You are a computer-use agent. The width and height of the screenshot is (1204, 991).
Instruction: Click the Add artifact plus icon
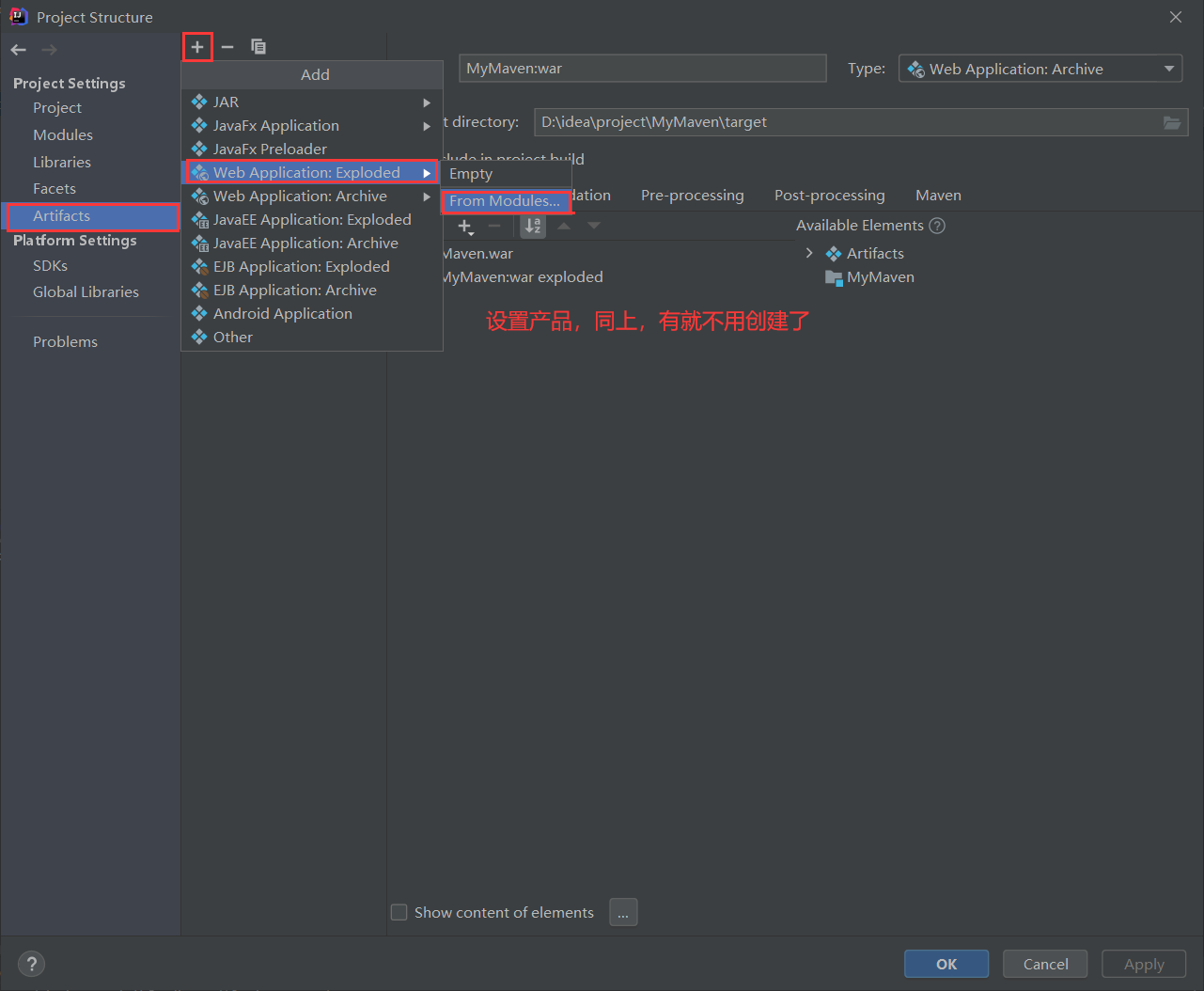click(x=197, y=47)
